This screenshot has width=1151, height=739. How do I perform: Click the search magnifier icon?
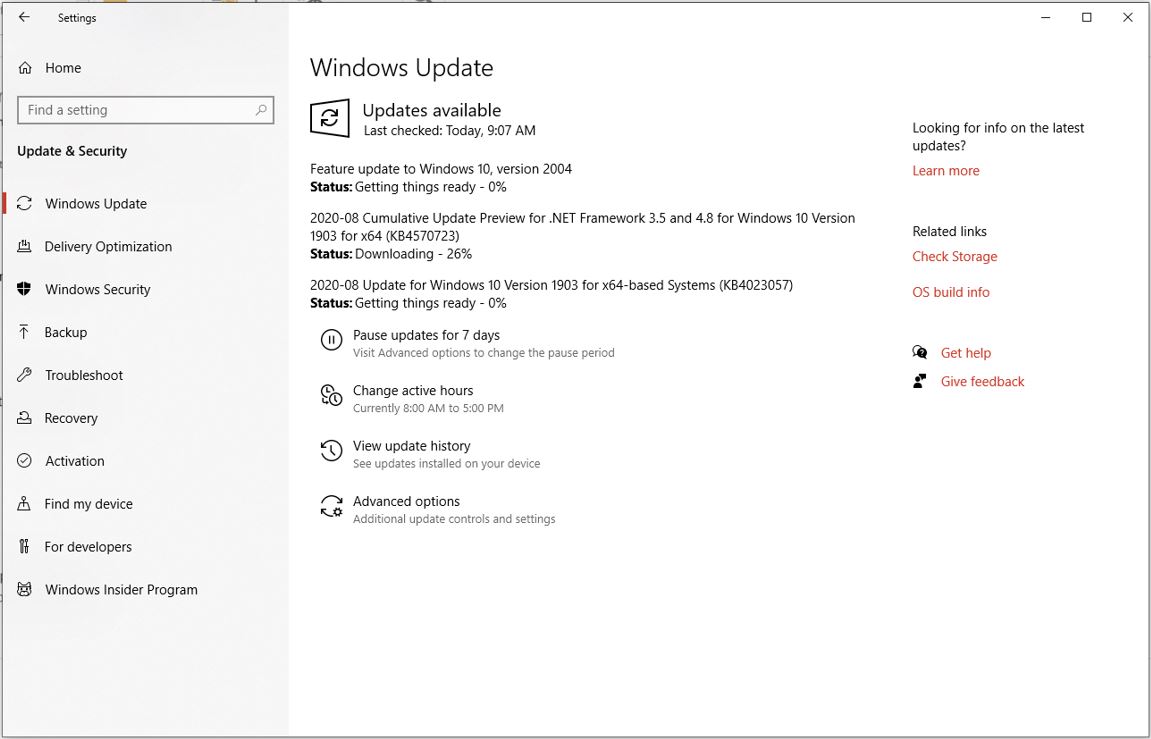pos(261,110)
